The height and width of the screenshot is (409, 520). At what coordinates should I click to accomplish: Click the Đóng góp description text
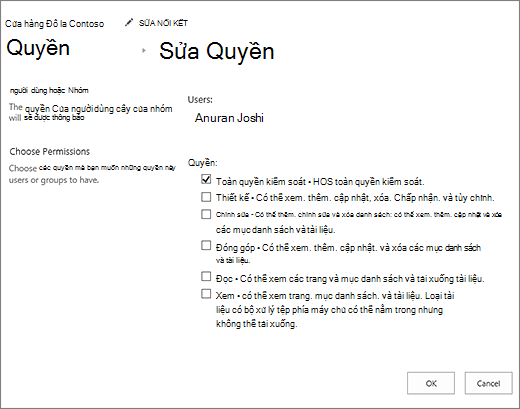pyautogui.click(x=348, y=253)
